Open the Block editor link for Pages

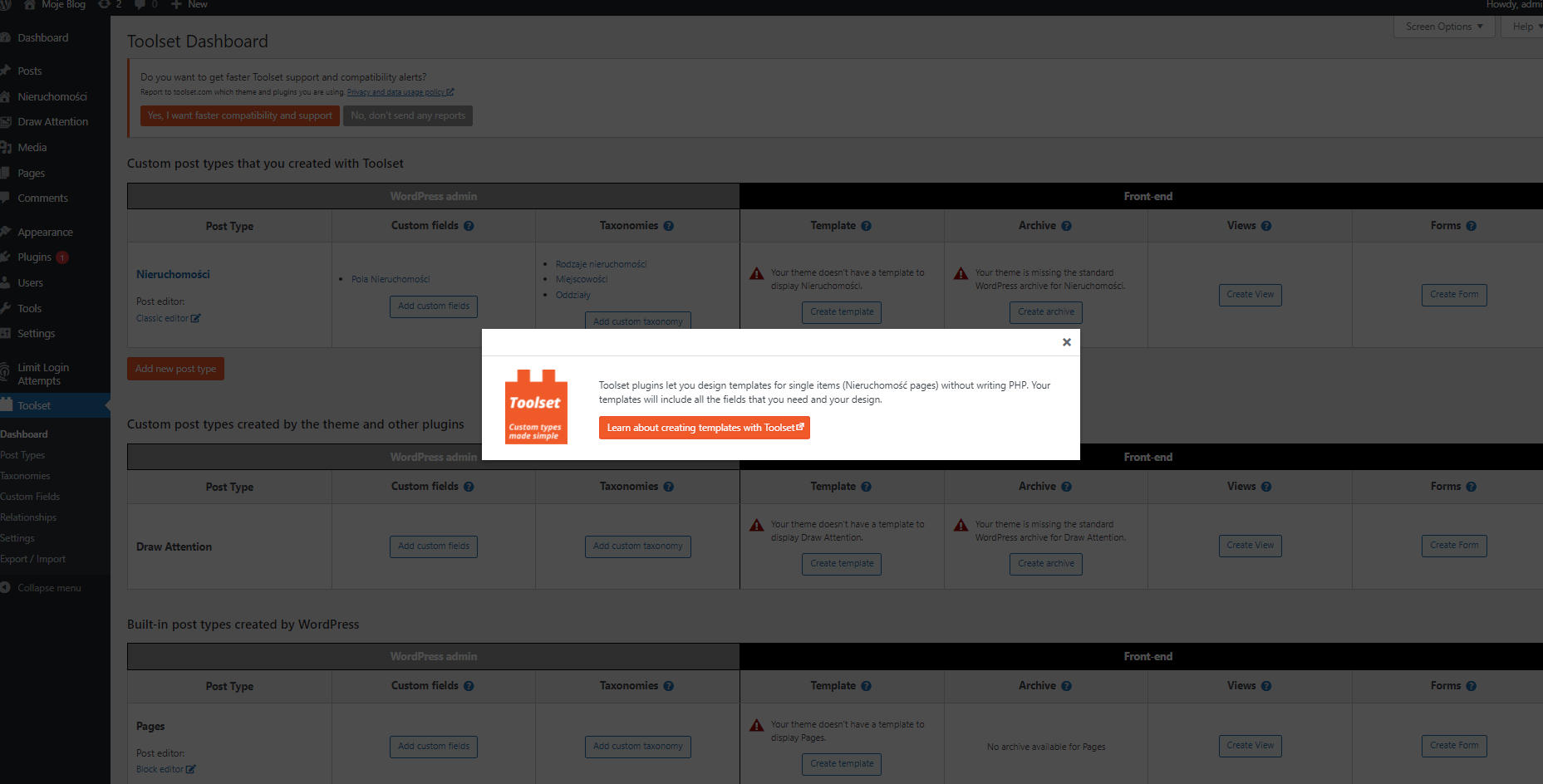click(x=165, y=769)
